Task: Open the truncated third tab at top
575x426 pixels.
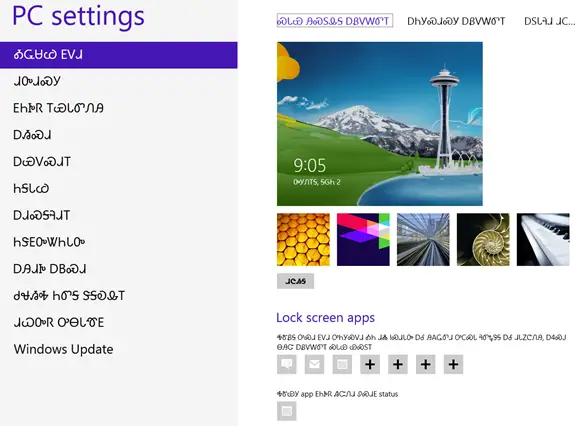Action: 549,21
